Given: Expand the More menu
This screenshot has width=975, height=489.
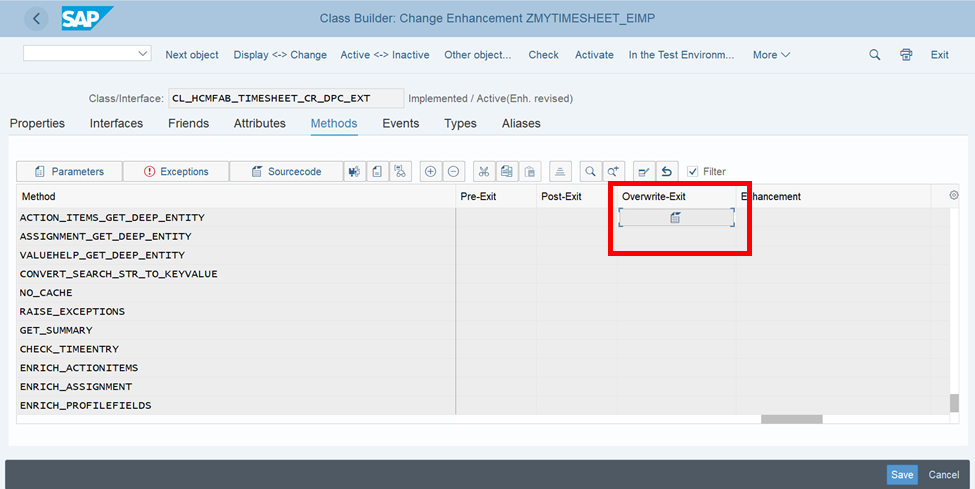Looking at the screenshot, I should (771, 55).
